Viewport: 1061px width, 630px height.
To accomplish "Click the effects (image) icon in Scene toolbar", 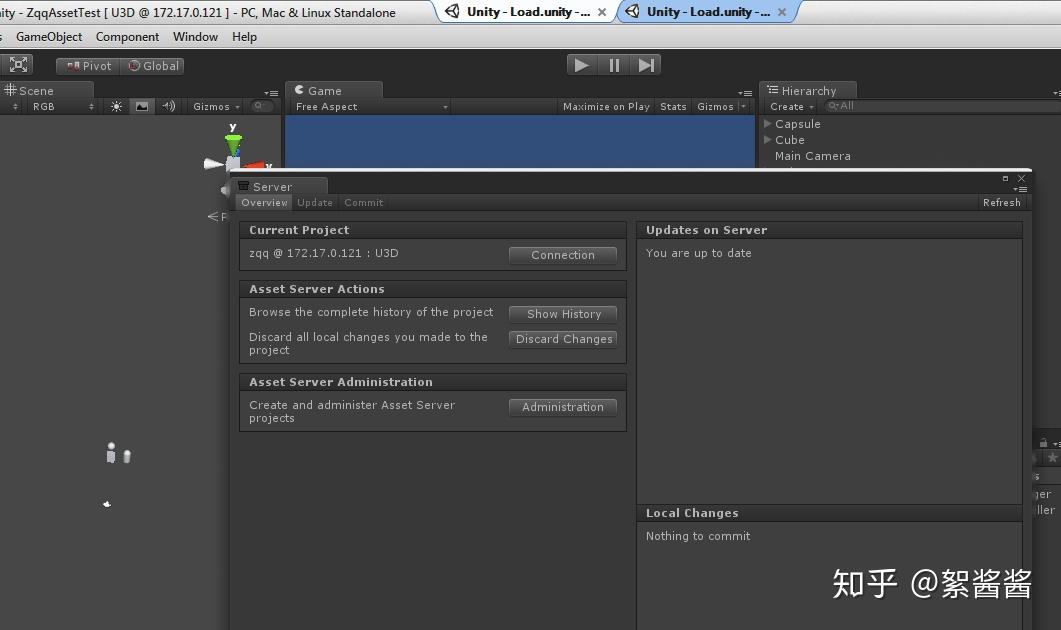I will click(141, 105).
